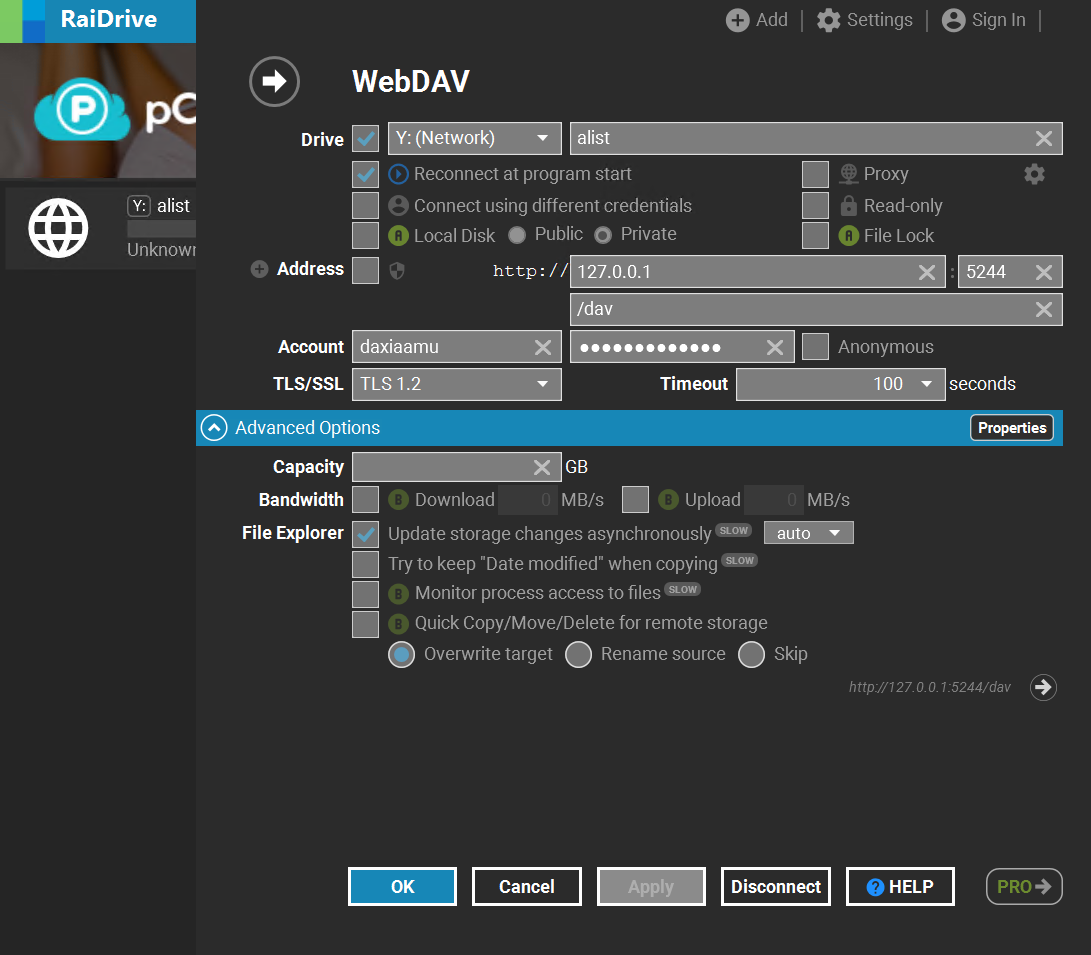Click the Read-only lock icon
Viewport: 1091px width, 955px height.
click(x=848, y=206)
